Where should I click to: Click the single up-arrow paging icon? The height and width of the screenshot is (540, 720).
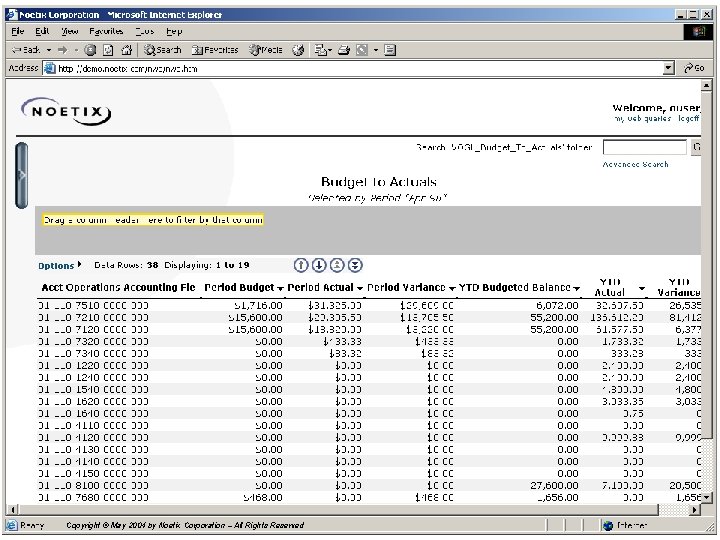(x=300, y=265)
